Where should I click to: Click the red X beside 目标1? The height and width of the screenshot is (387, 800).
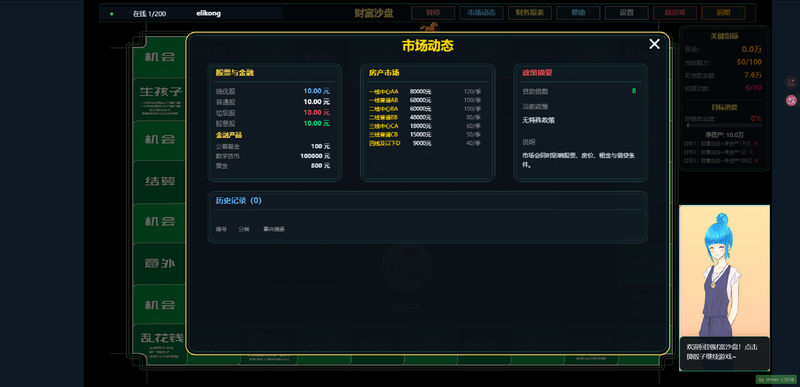(756, 144)
